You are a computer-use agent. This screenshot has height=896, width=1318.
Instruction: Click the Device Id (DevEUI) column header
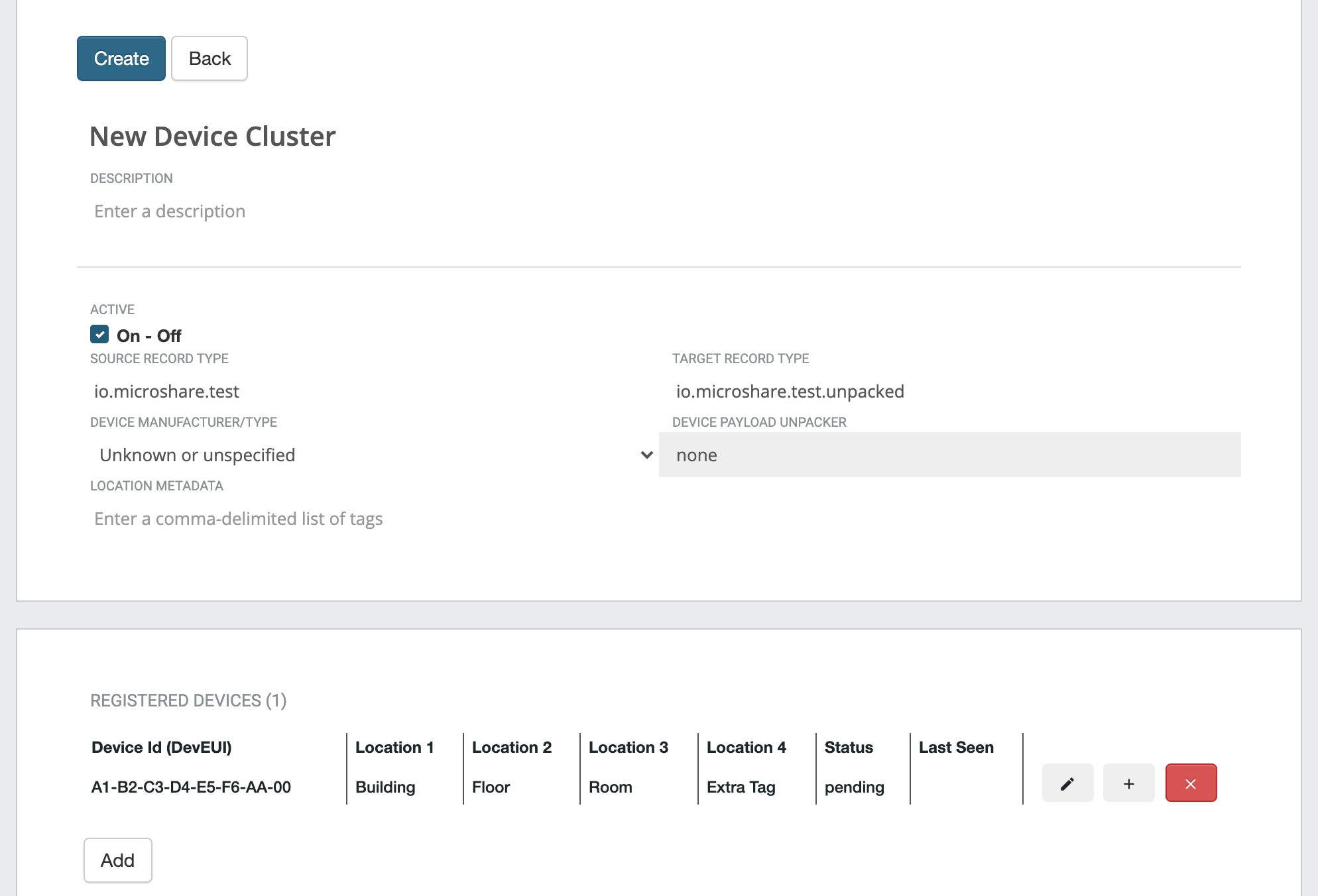(x=162, y=748)
